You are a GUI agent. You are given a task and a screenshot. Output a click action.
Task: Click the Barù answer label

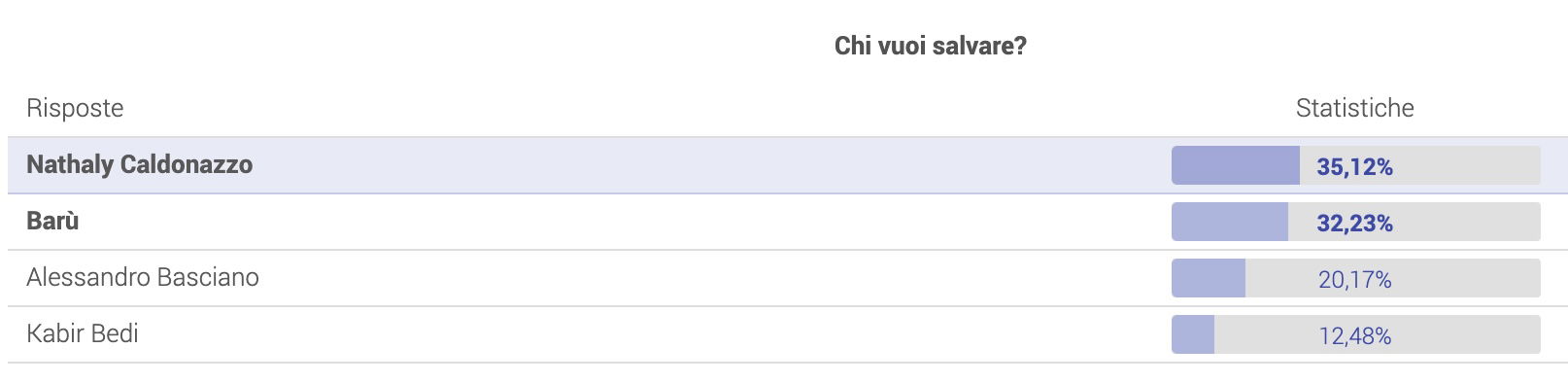tap(52, 221)
